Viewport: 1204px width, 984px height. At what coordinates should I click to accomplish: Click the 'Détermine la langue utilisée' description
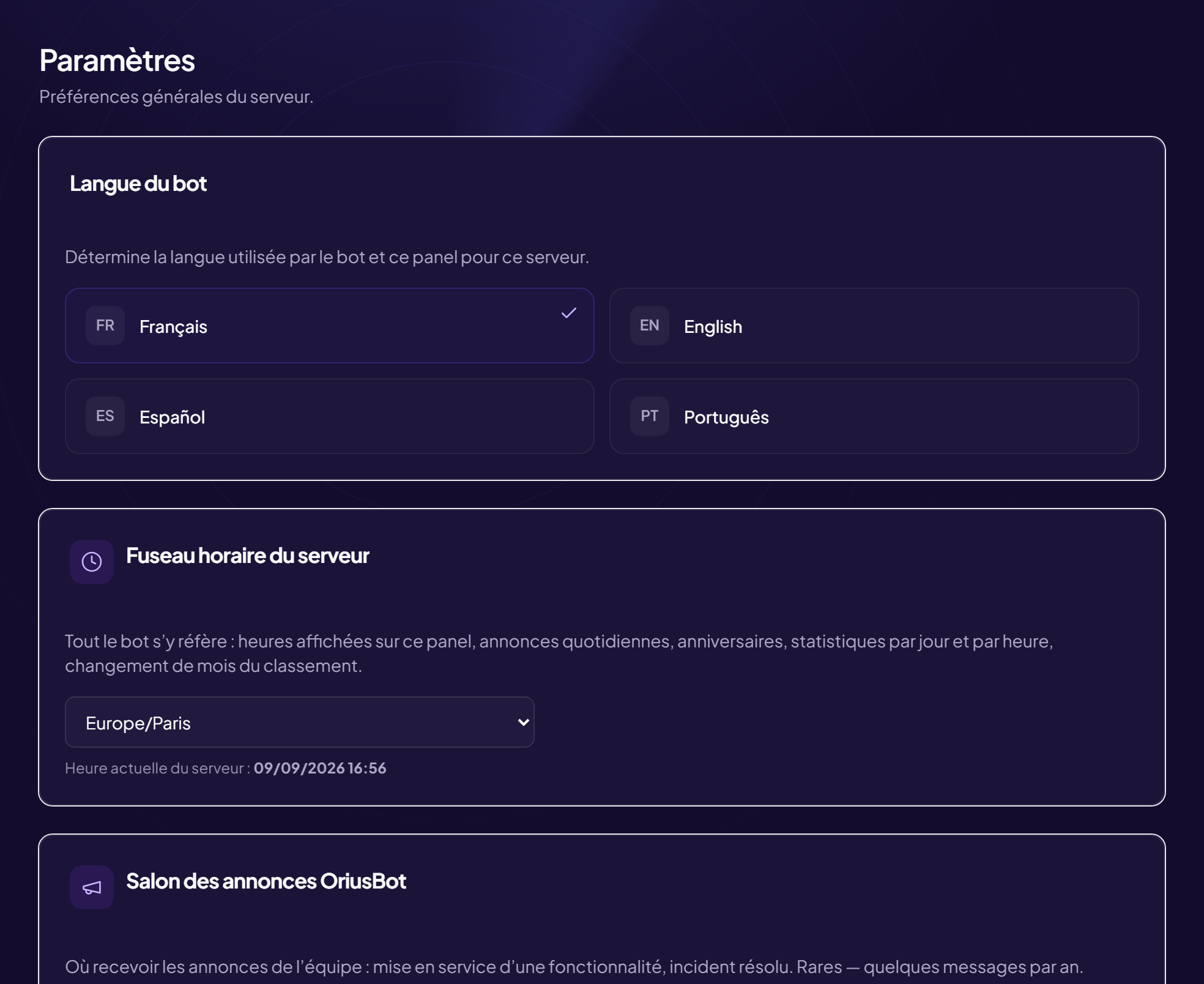coord(327,257)
